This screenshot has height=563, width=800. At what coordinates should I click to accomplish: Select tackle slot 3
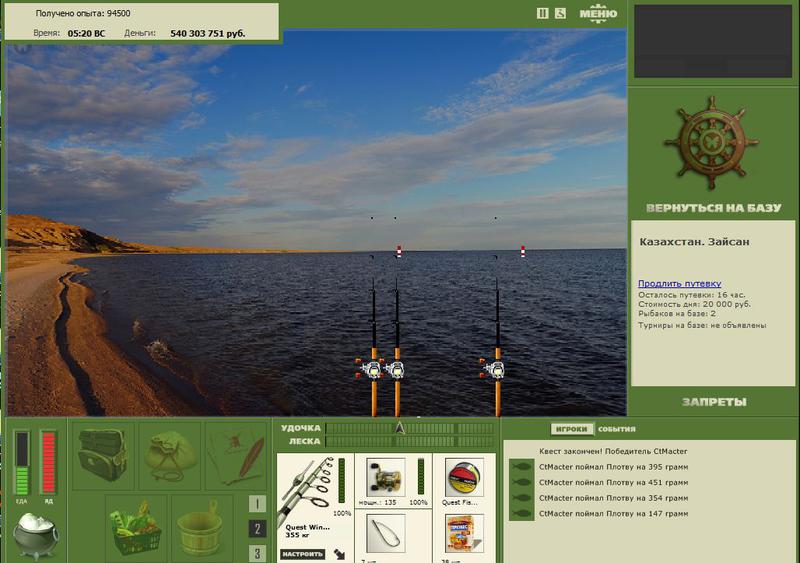[x=257, y=553]
